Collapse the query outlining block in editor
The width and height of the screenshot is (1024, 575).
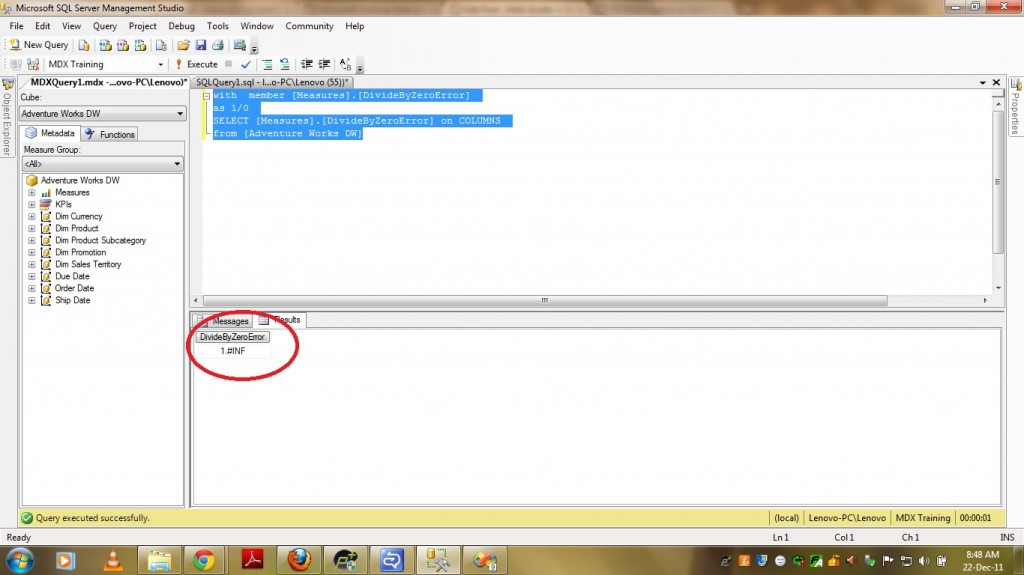point(206,95)
